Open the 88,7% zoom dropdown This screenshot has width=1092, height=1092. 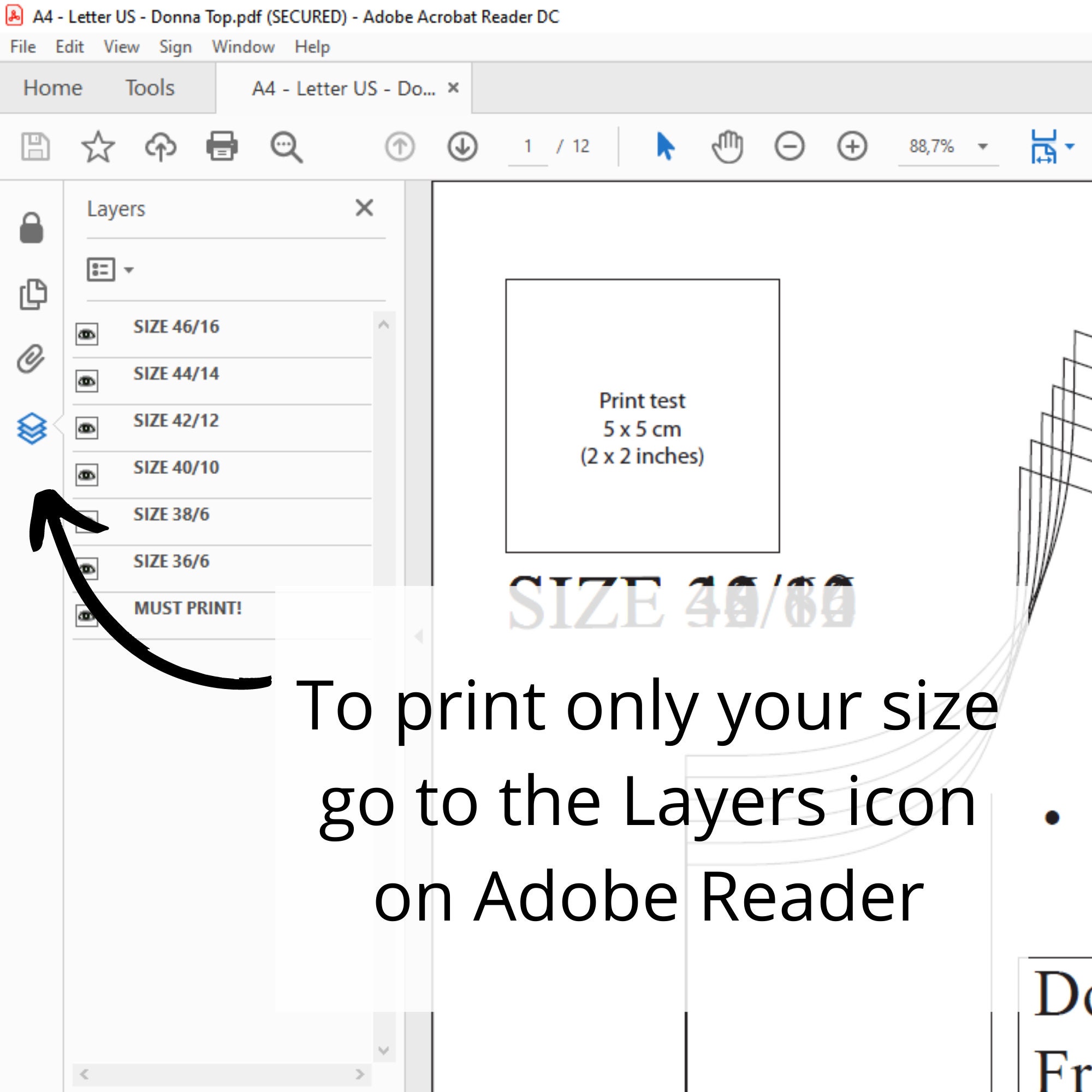point(983,146)
